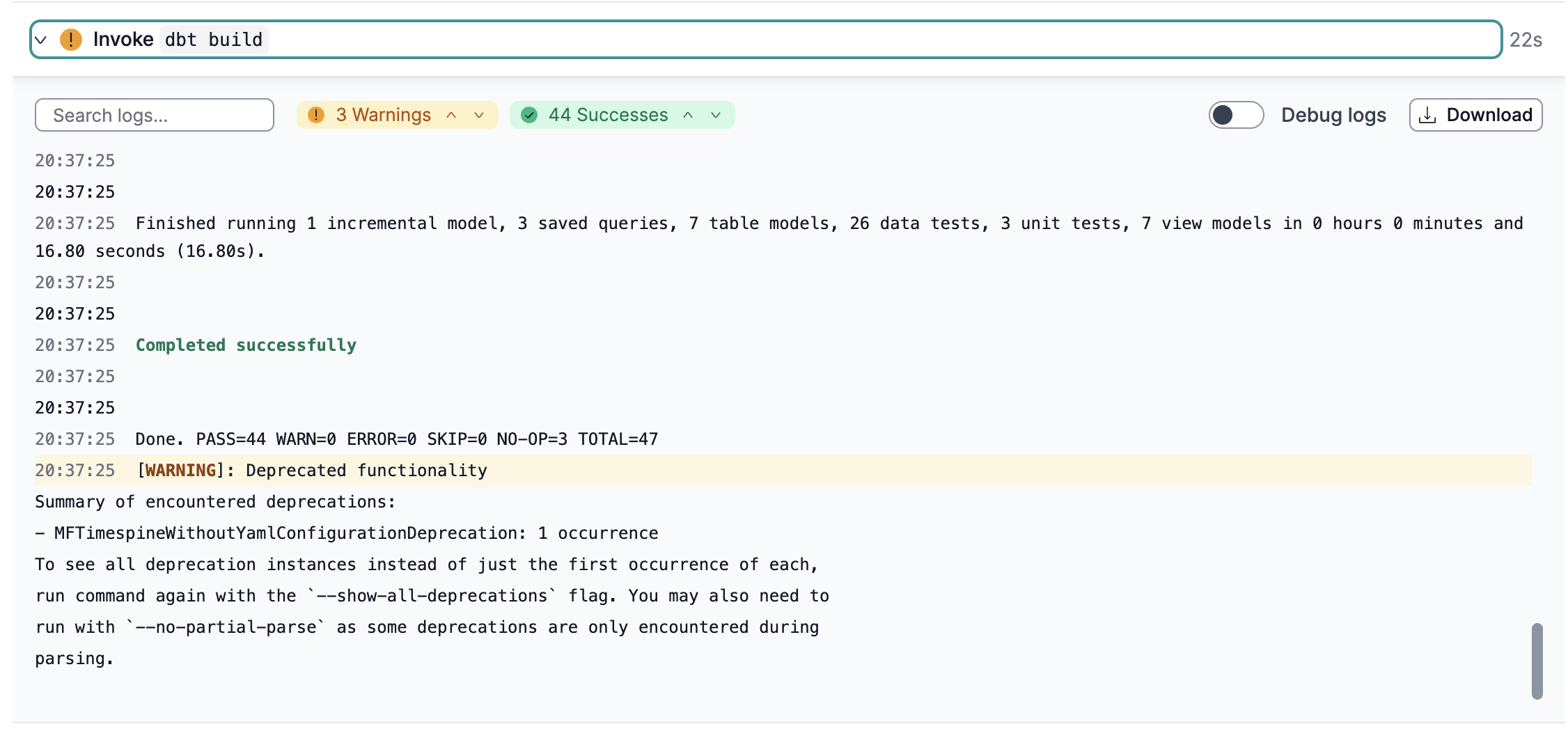The image size is (1568, 731).
Task: Click the green checkmark icon in Successes filter
Action: click(531, 115)
